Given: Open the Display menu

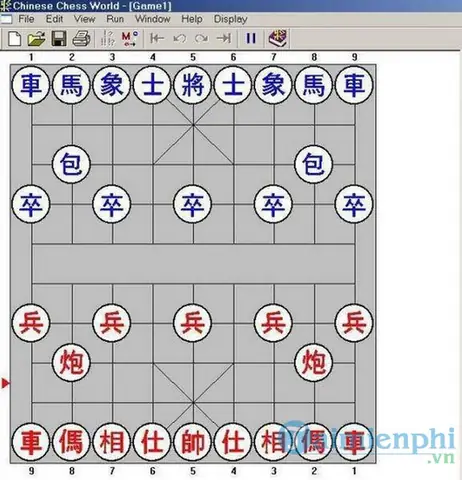Looking at the screenshot, I should pyautogui.click(x=230, y=19).
